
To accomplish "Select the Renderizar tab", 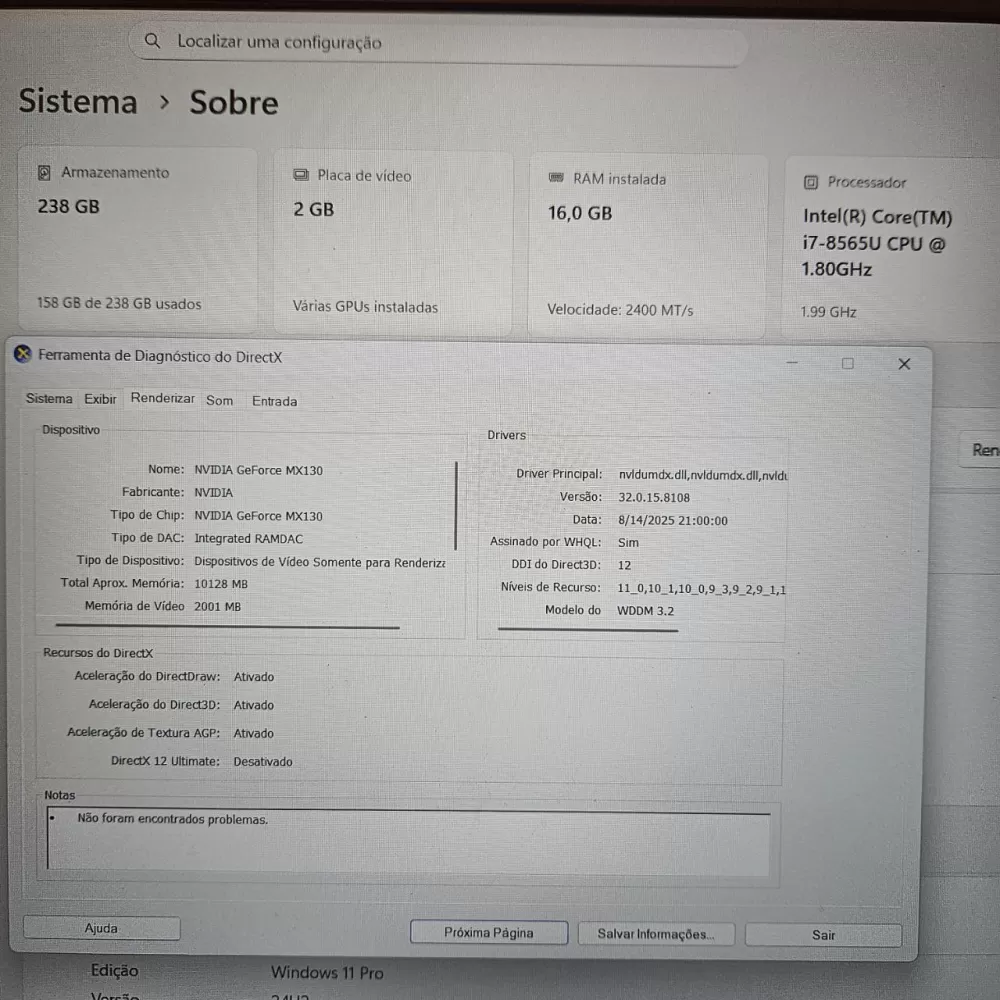I will [162, 398].
